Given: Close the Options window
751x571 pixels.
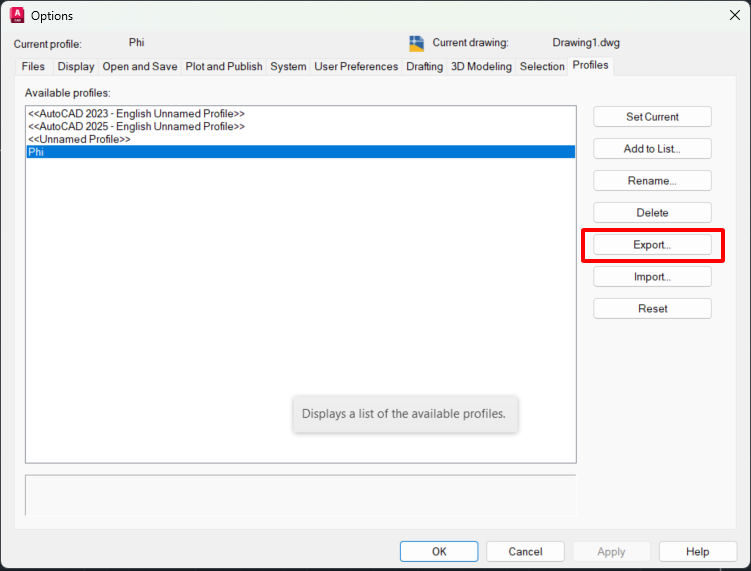Looking at the screenshot, I should (735, 15).
